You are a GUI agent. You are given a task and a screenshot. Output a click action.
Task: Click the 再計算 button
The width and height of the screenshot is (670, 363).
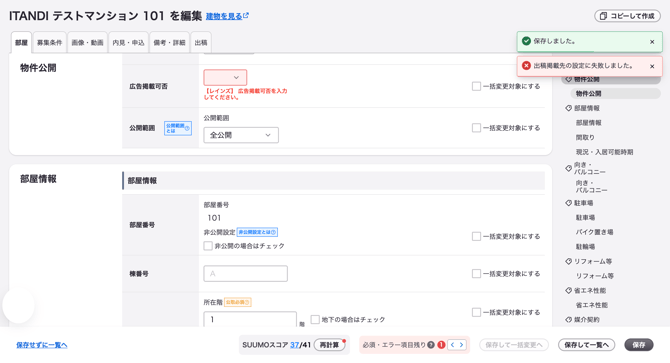click(329, 345)
